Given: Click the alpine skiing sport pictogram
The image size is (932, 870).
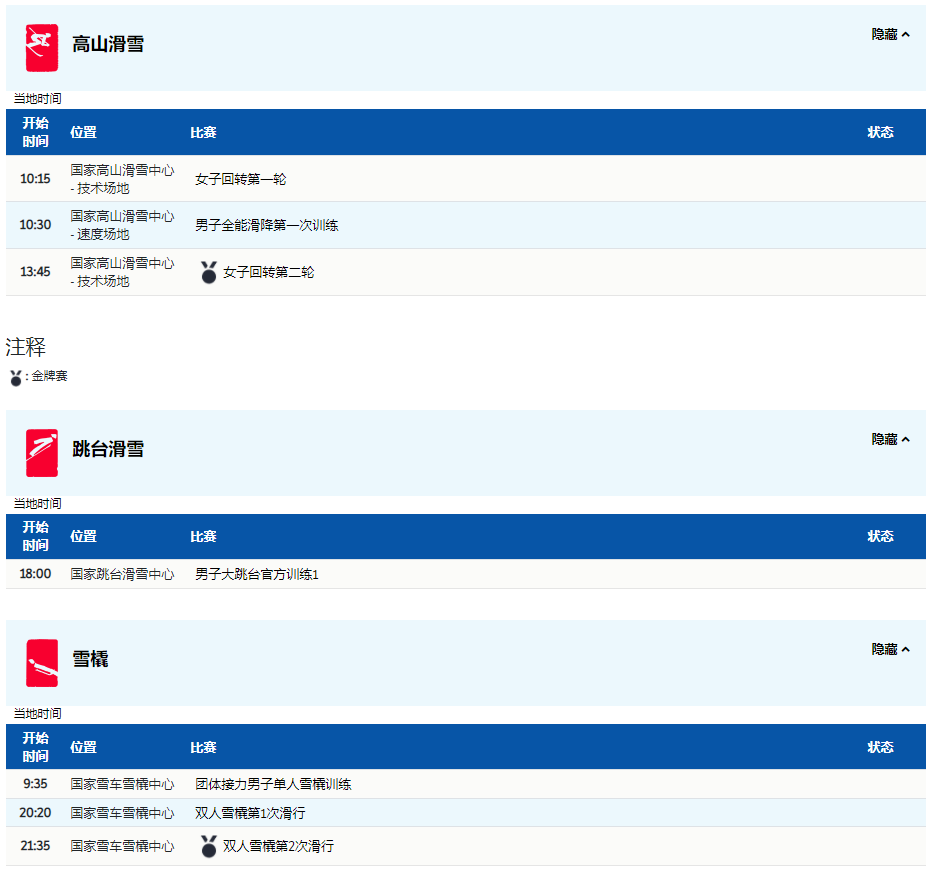Looking at the screenshot, I should click(x=42, y=47).
